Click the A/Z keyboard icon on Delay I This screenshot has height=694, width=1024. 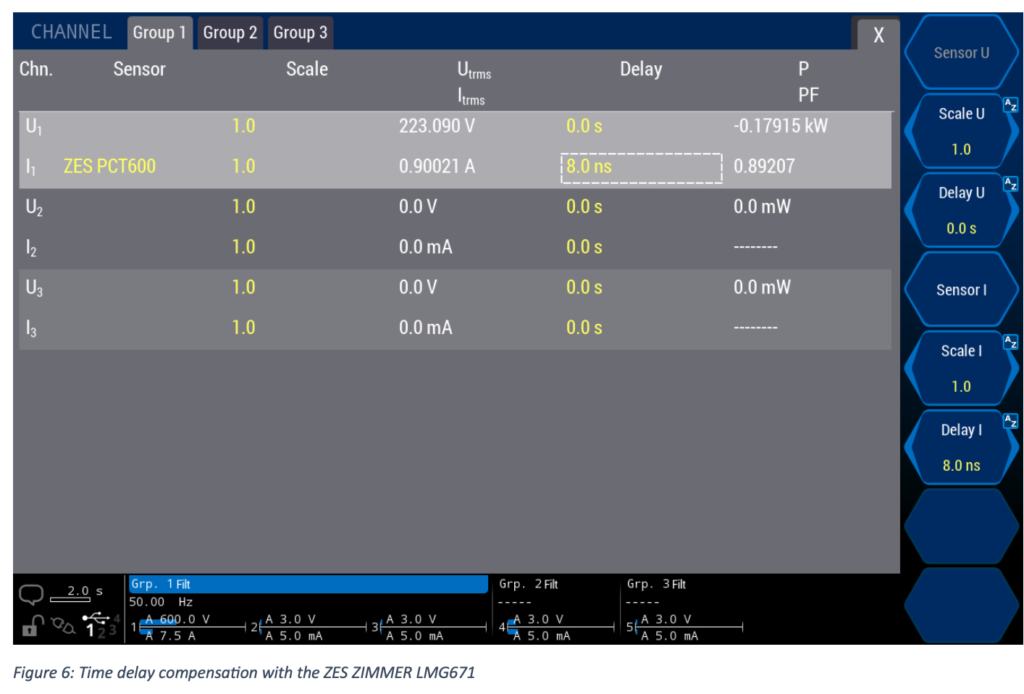coord(1010,421)
